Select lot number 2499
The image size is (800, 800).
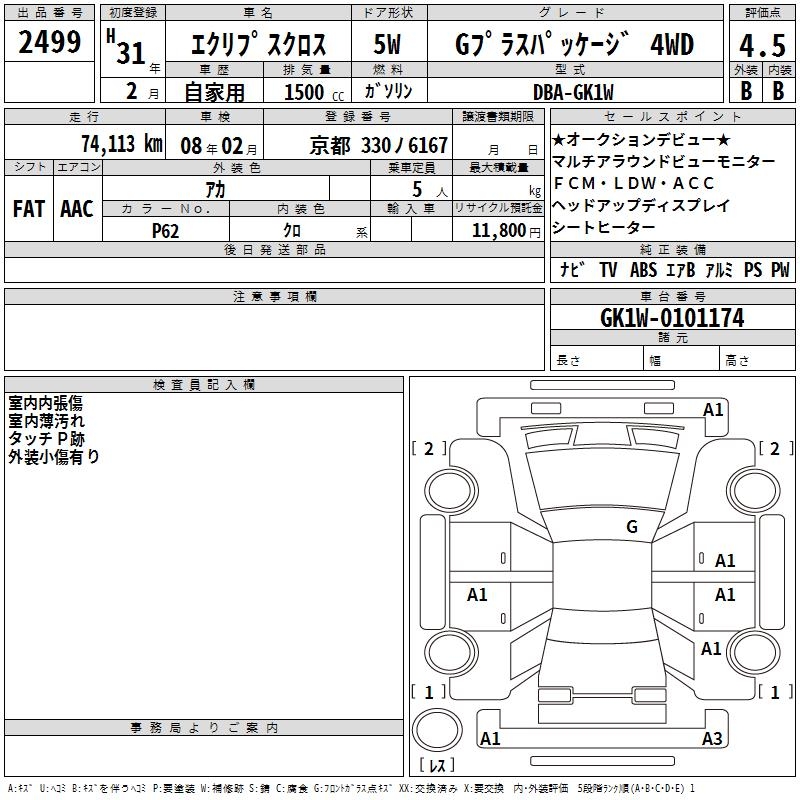tap(50, 43)
